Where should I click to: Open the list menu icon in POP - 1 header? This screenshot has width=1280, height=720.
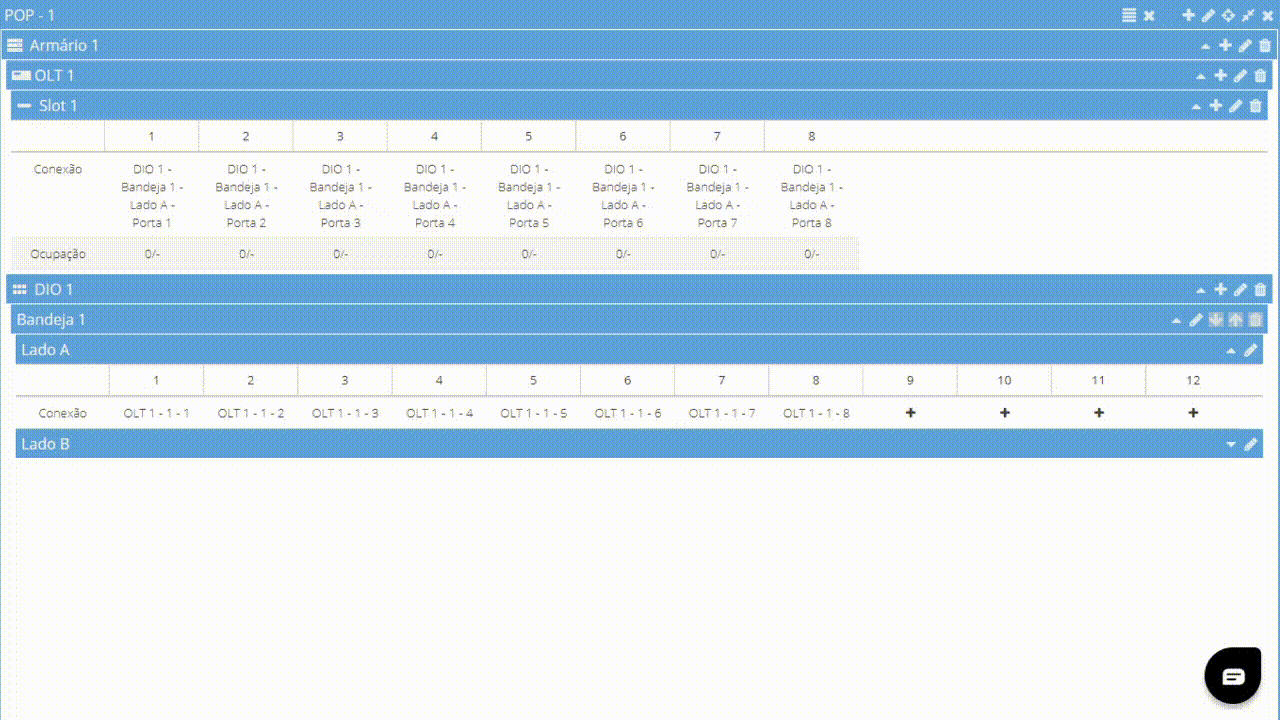click(x=1129, y=15)
